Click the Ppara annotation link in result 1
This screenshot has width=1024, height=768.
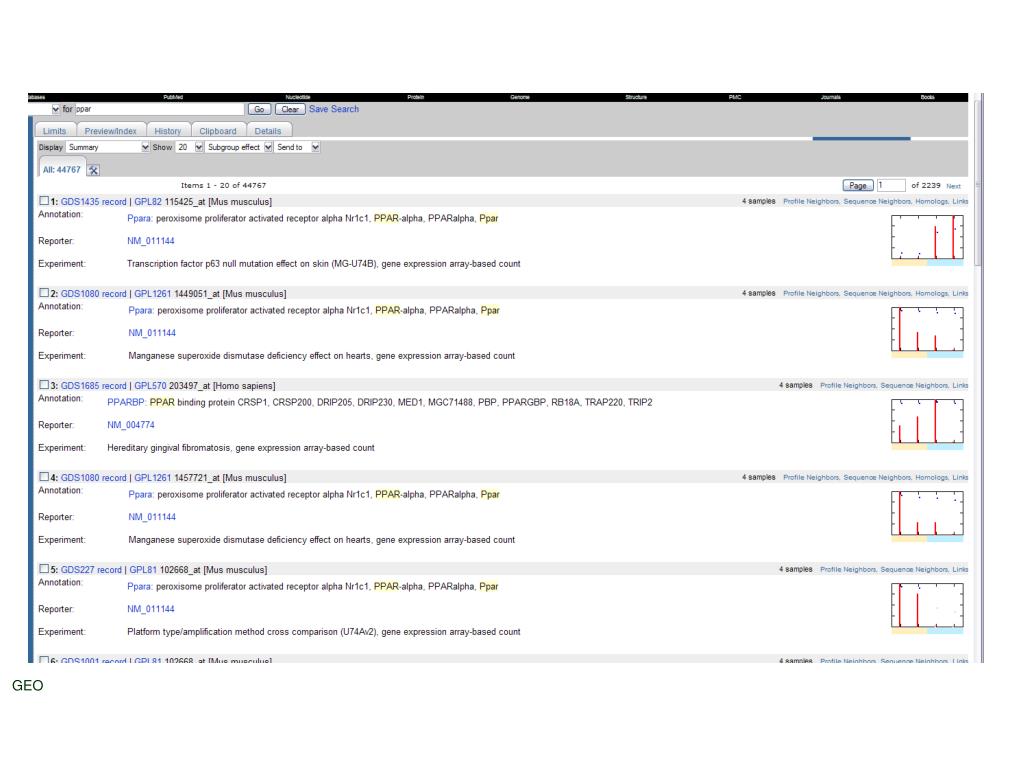coord(140,218)
